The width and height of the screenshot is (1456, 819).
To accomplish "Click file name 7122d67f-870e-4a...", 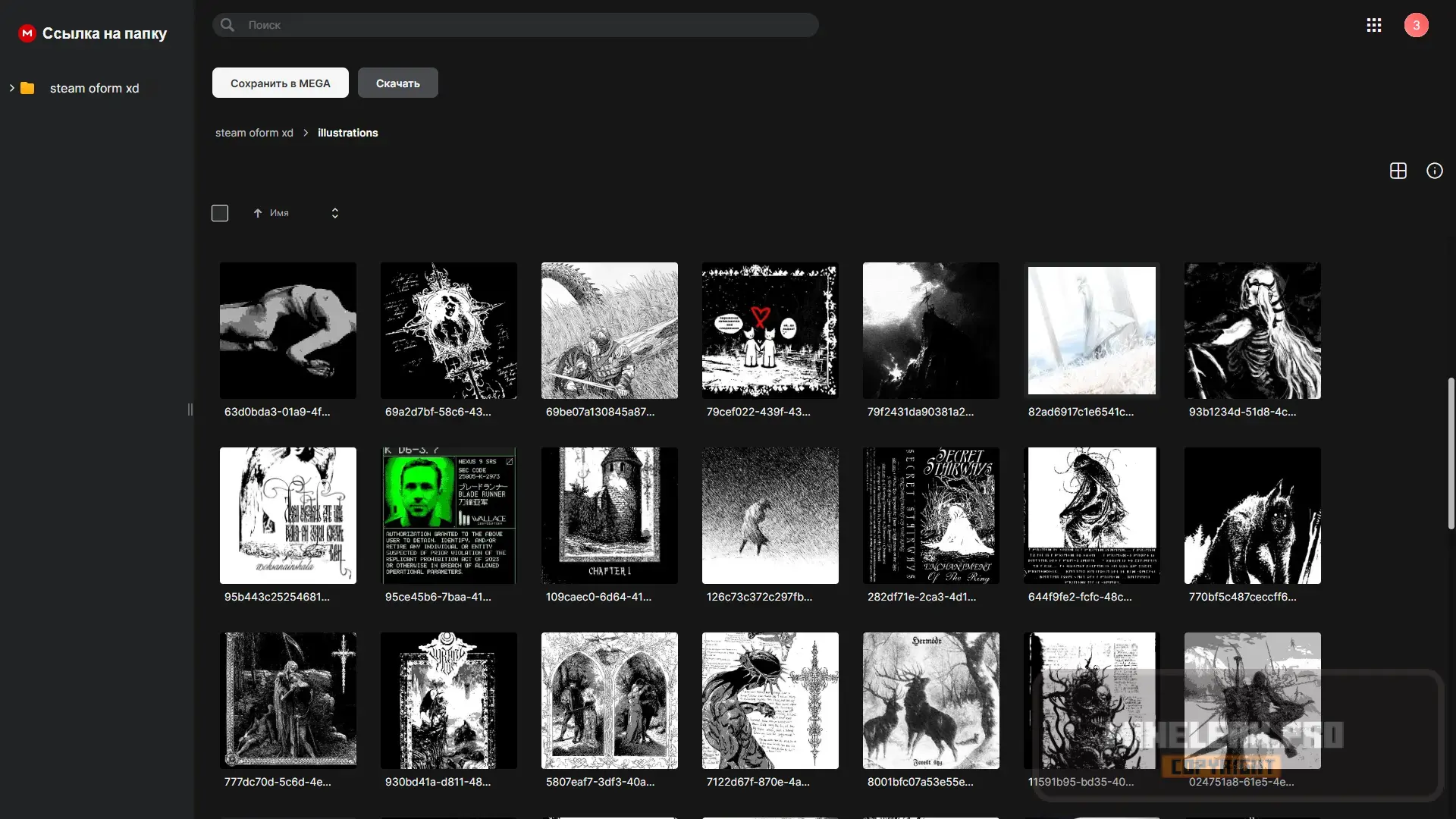I will click(758, 782).
